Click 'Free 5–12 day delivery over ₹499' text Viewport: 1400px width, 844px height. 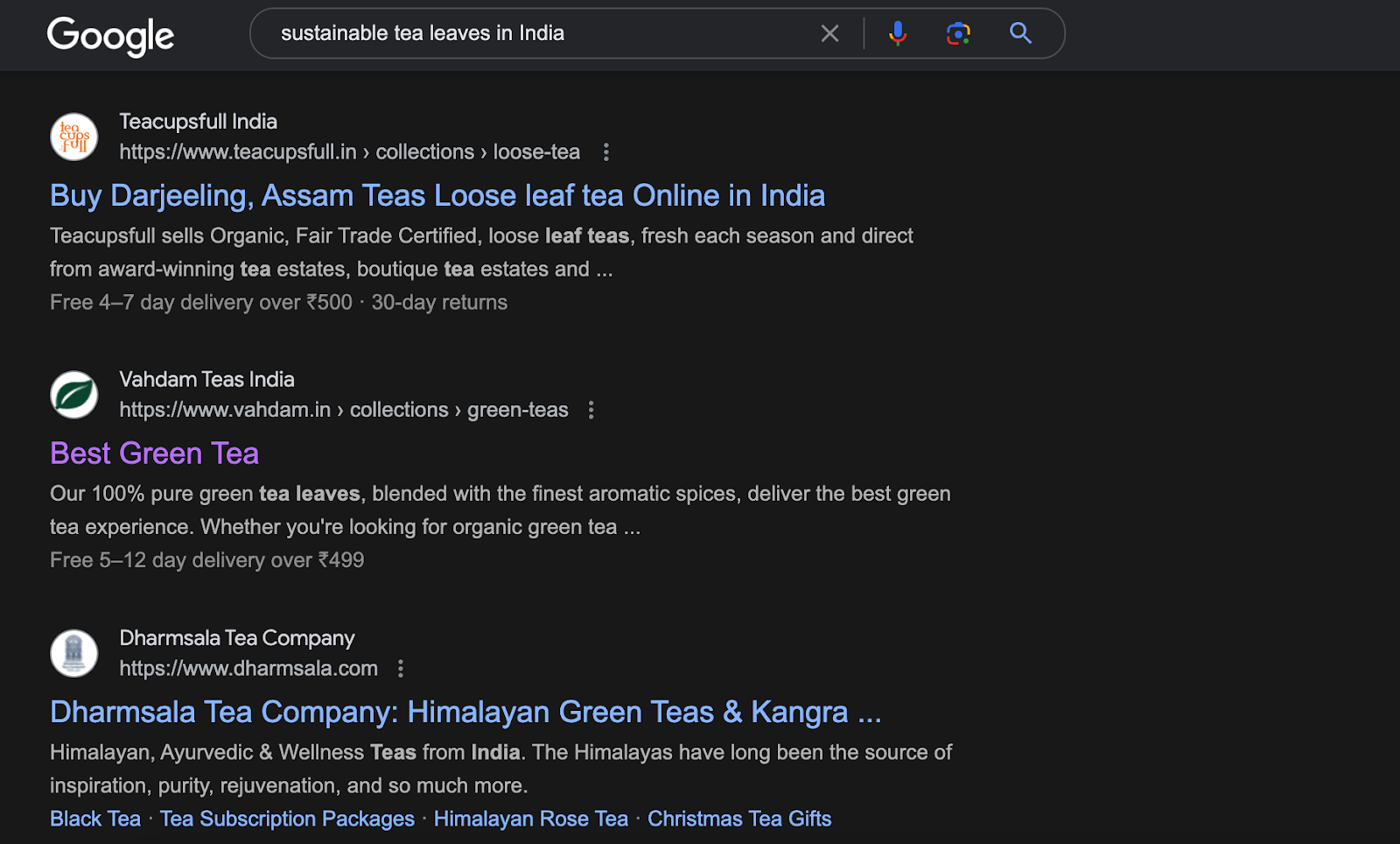207,560
